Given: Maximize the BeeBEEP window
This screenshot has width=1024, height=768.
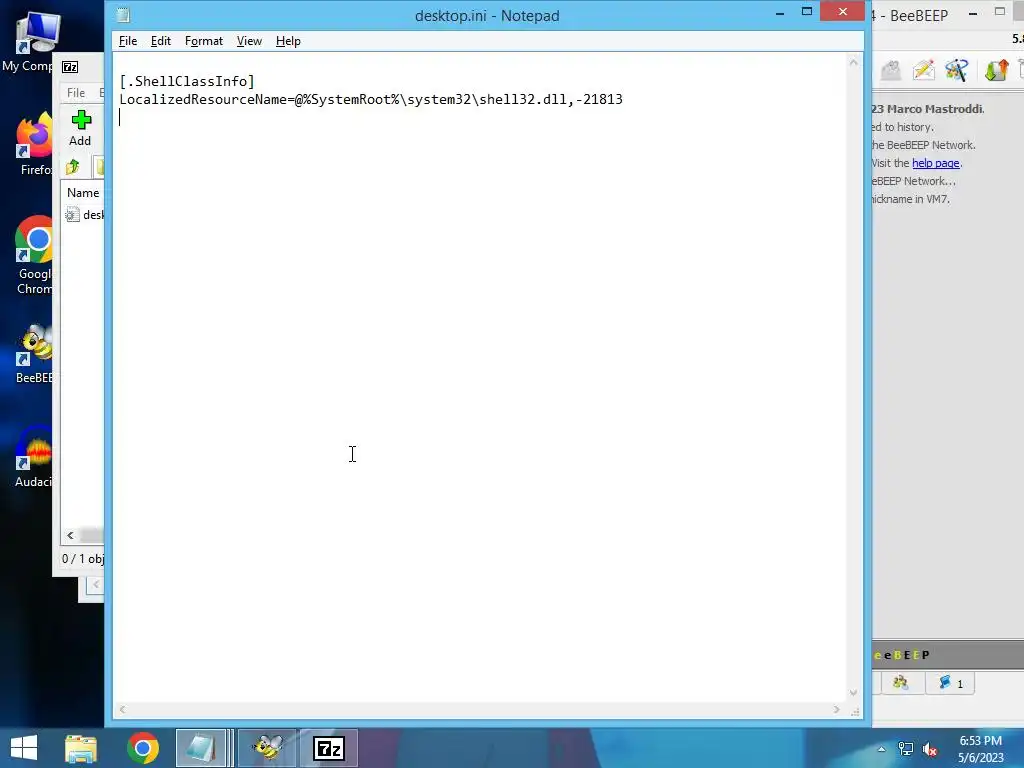Looking at the screenshot, I should tap(1000, 11).
